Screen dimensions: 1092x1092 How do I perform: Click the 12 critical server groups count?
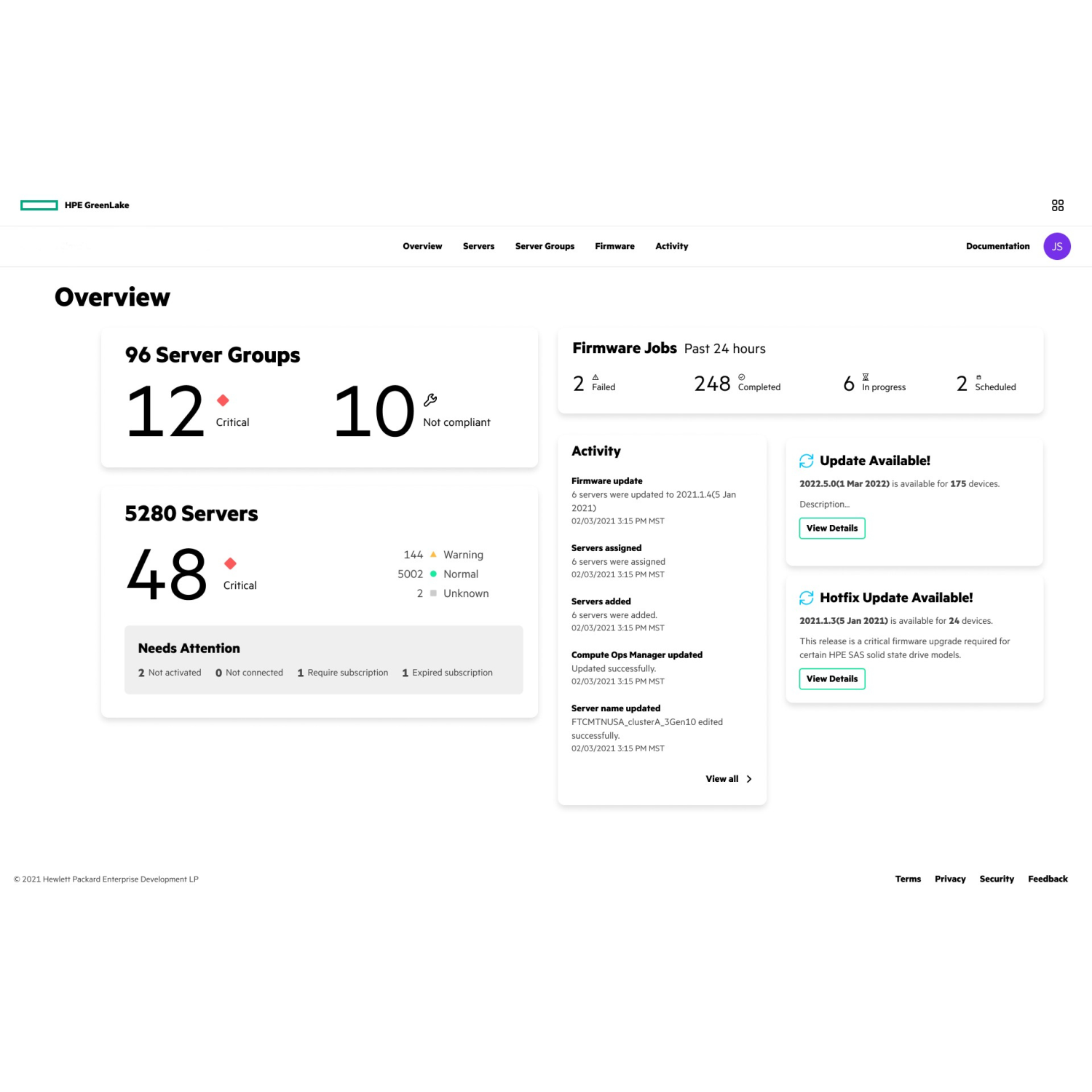pos(166,411)
